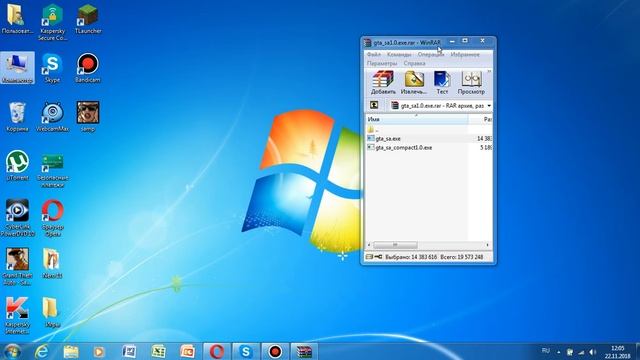This screenshot has height=360, width=640.
Task: Open the Параметры menu in WinRAR
Action: tap(382, 63)
